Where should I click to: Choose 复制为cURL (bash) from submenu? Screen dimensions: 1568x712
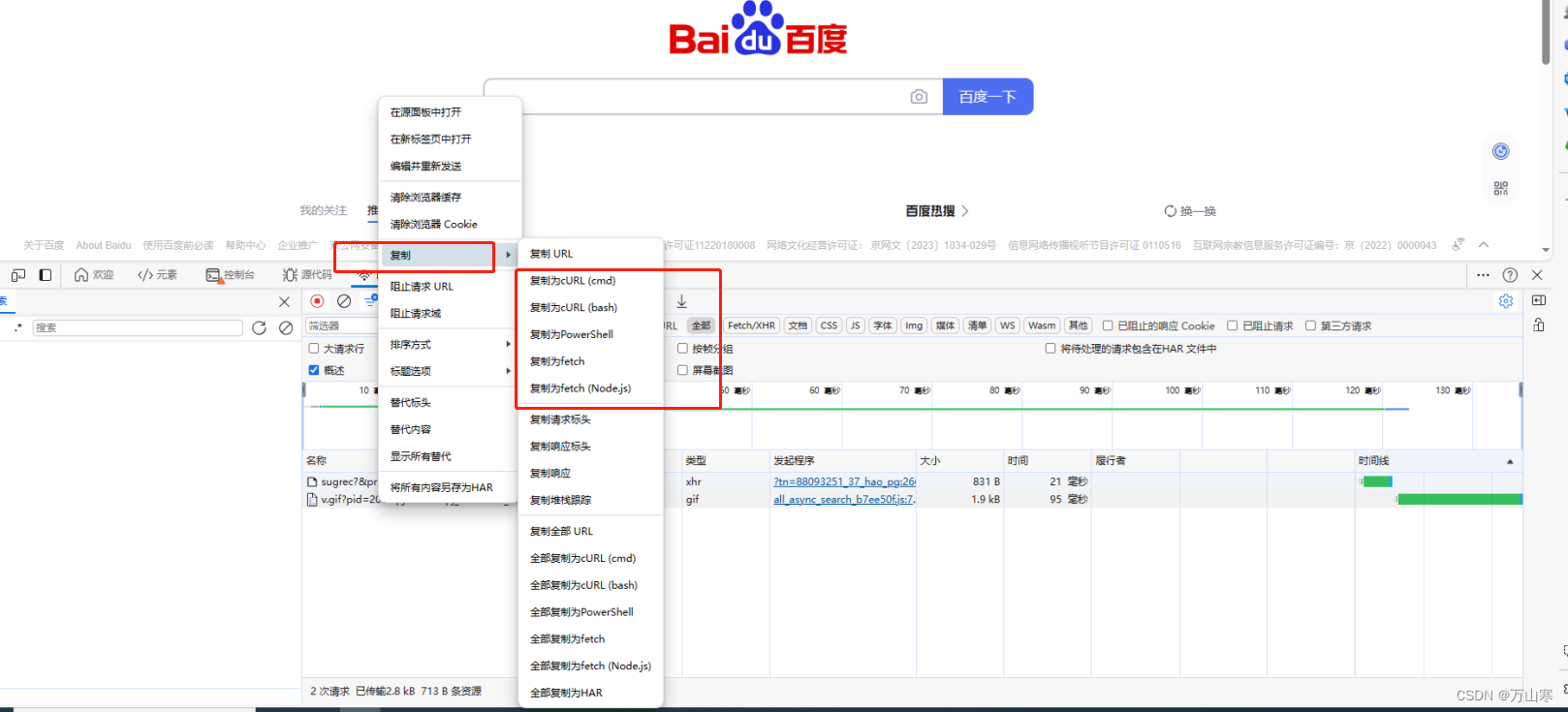click(x=591, y=307)
